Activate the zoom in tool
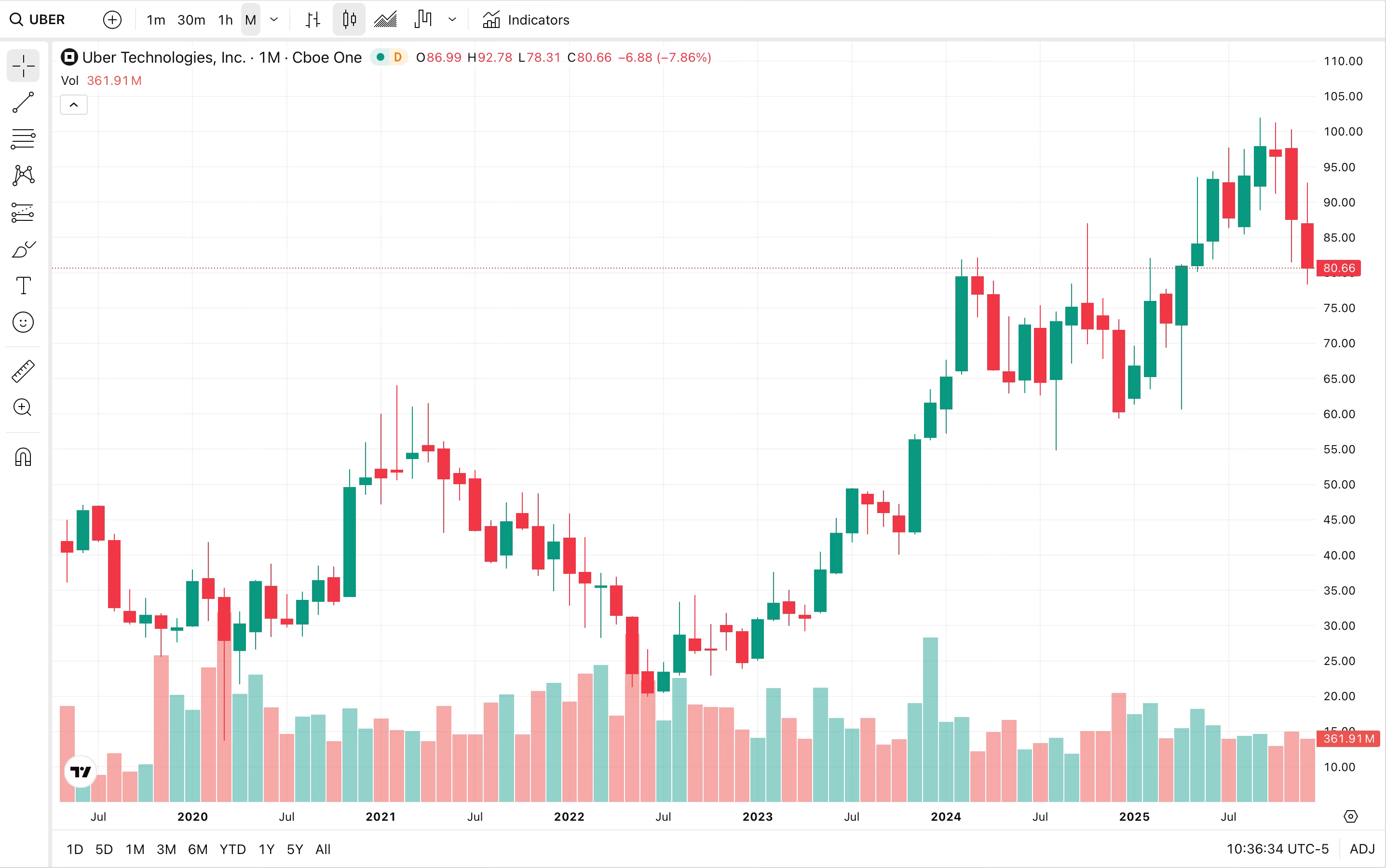Viewport: 1386px width, 868px height. point(23,407)
